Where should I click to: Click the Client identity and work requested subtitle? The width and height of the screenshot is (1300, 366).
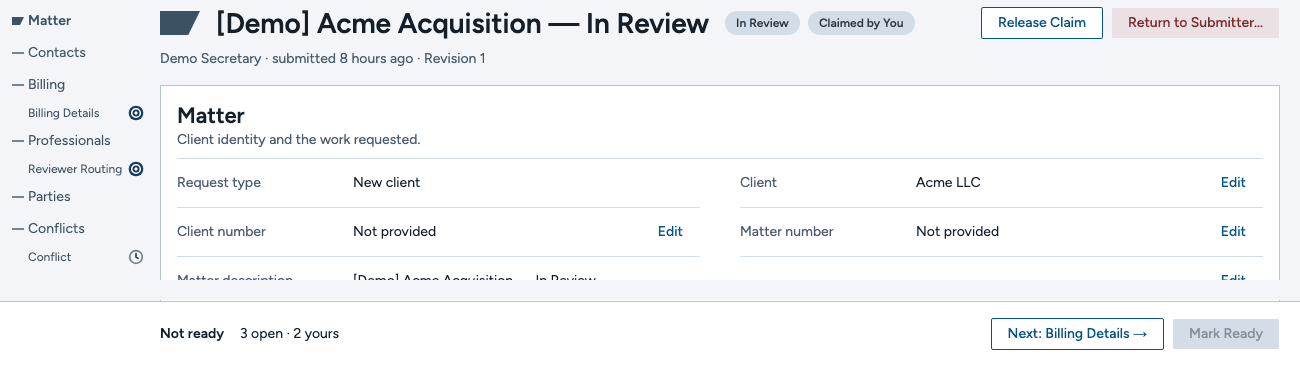coord(299,140)
